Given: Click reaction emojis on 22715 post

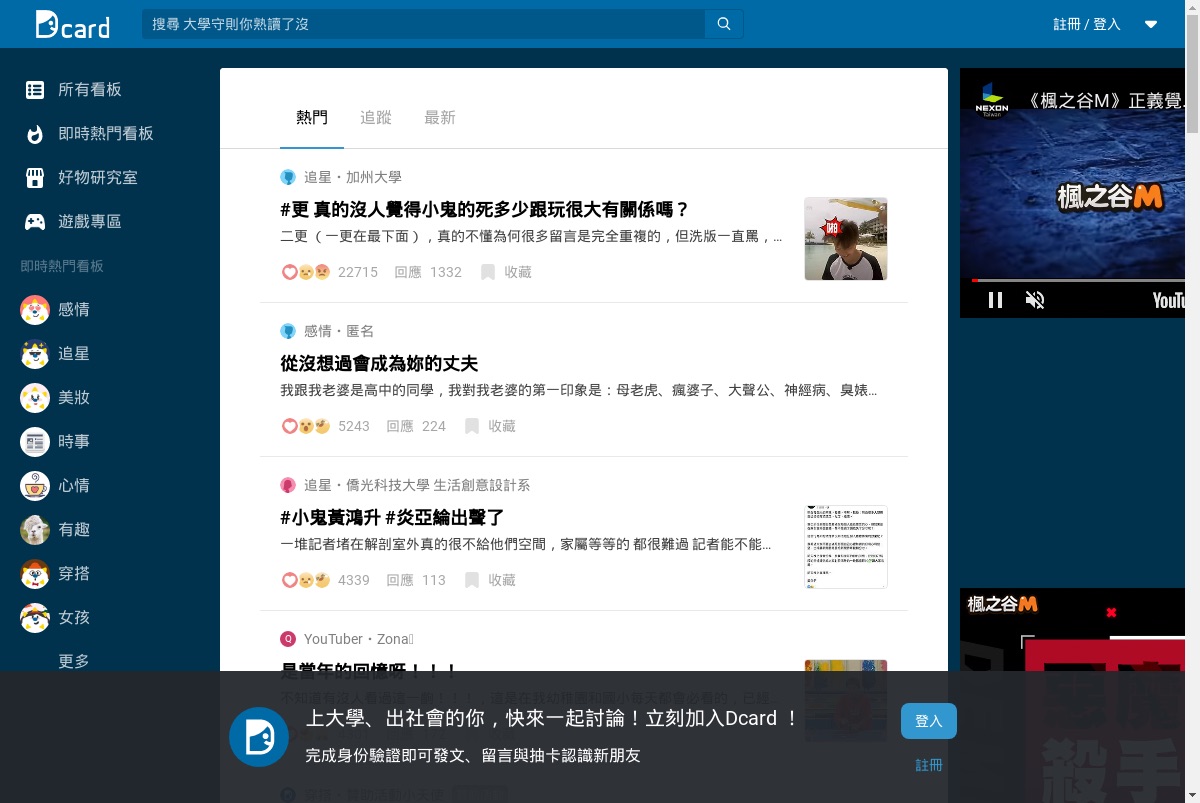Looking at the screenshot, I should tap(306, 272).
